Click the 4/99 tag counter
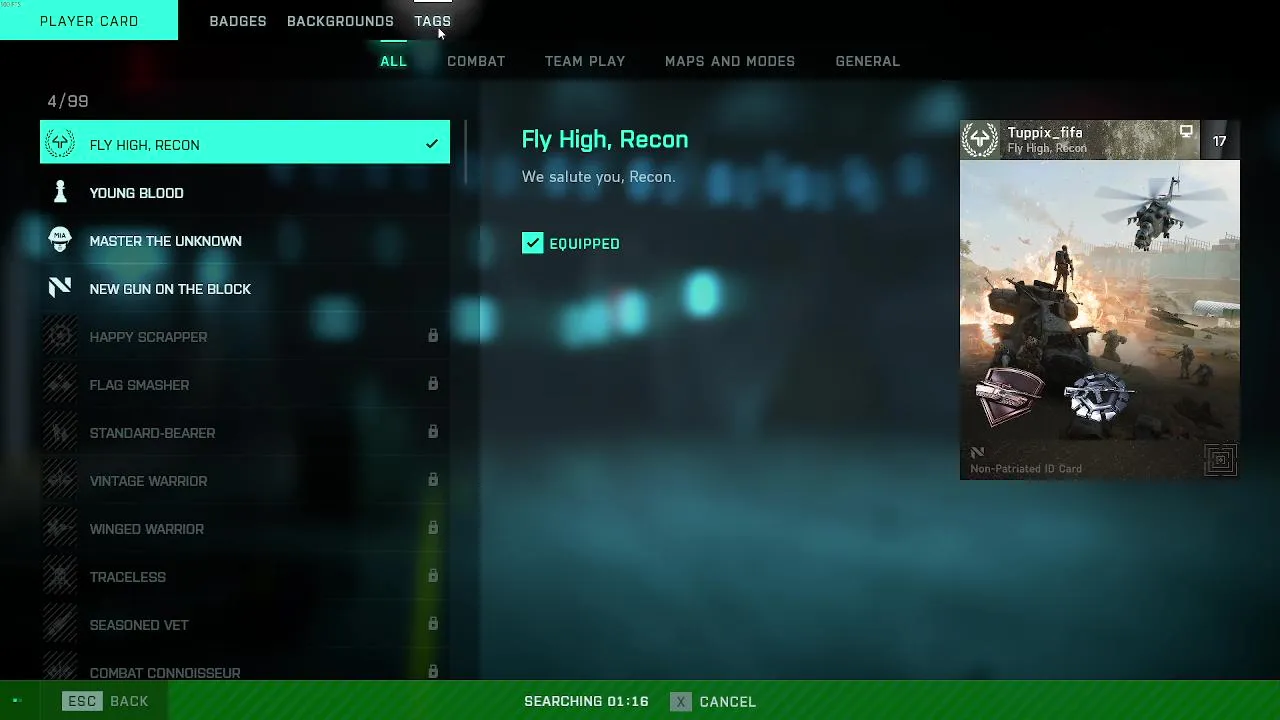The width and height of the screenshot is (1280, 720). point(68,101)
